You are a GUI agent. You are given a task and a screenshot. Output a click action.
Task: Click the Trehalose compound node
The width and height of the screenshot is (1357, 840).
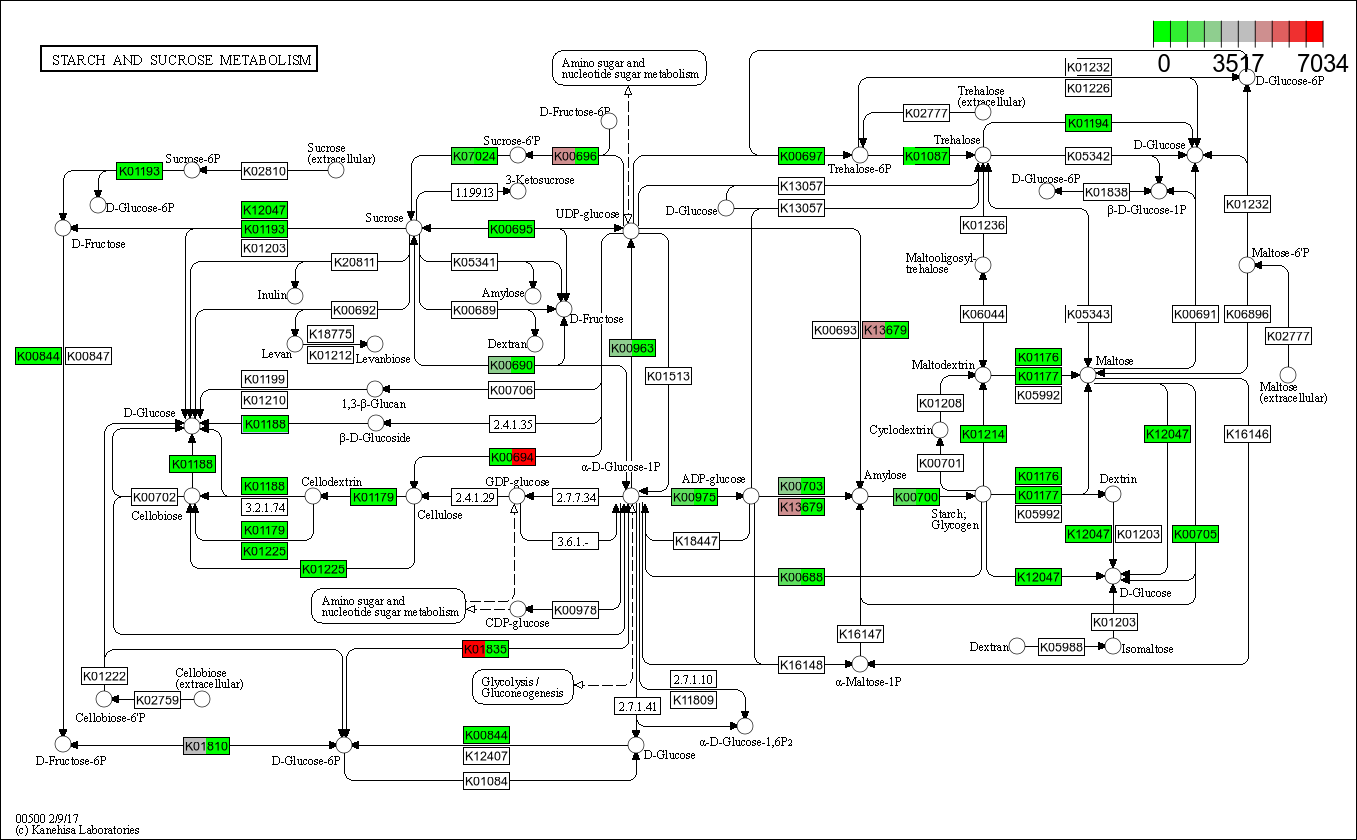click(982, 156)
